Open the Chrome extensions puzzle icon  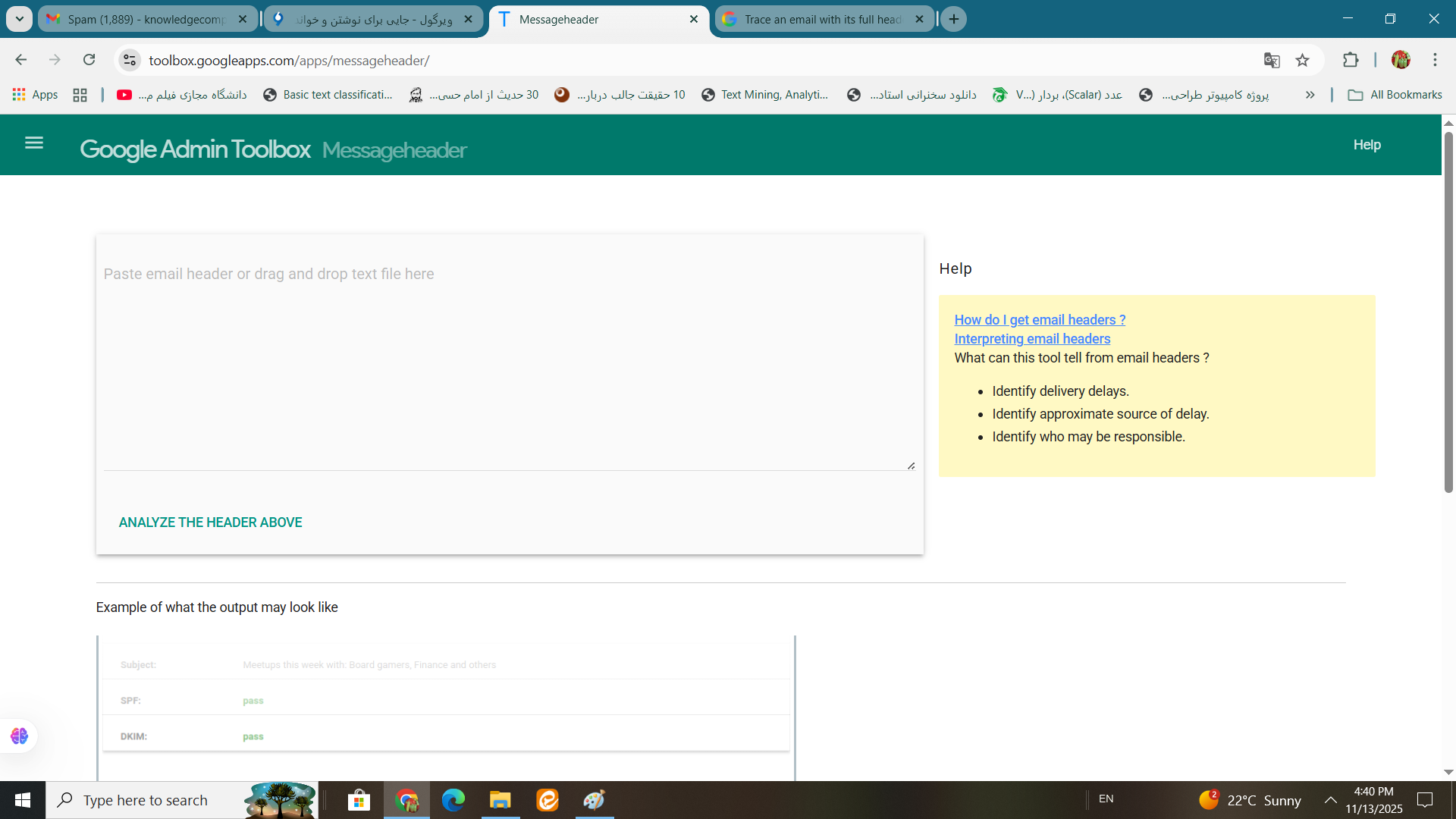click(1351, 60)
